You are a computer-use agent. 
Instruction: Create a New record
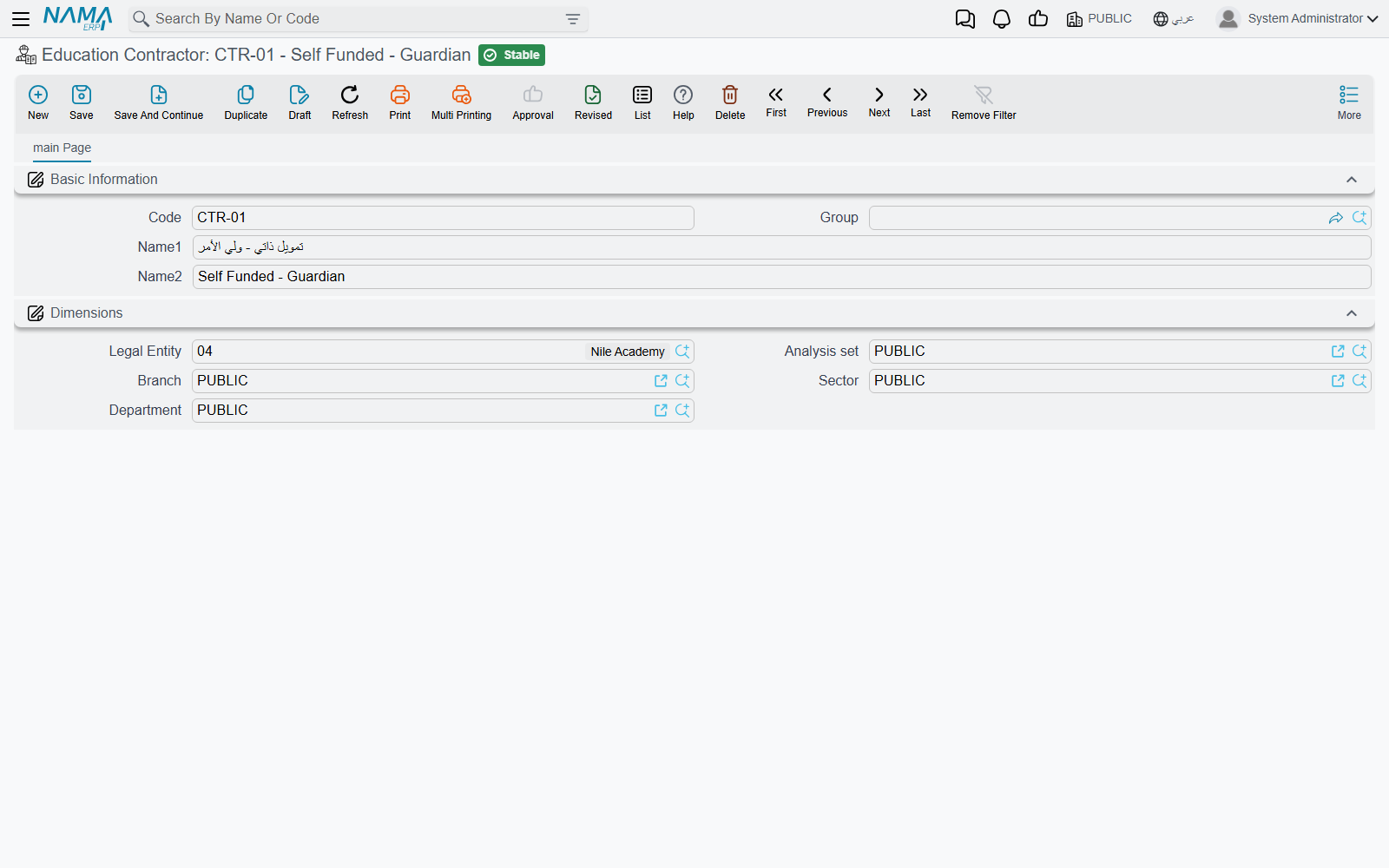[38, 102]
